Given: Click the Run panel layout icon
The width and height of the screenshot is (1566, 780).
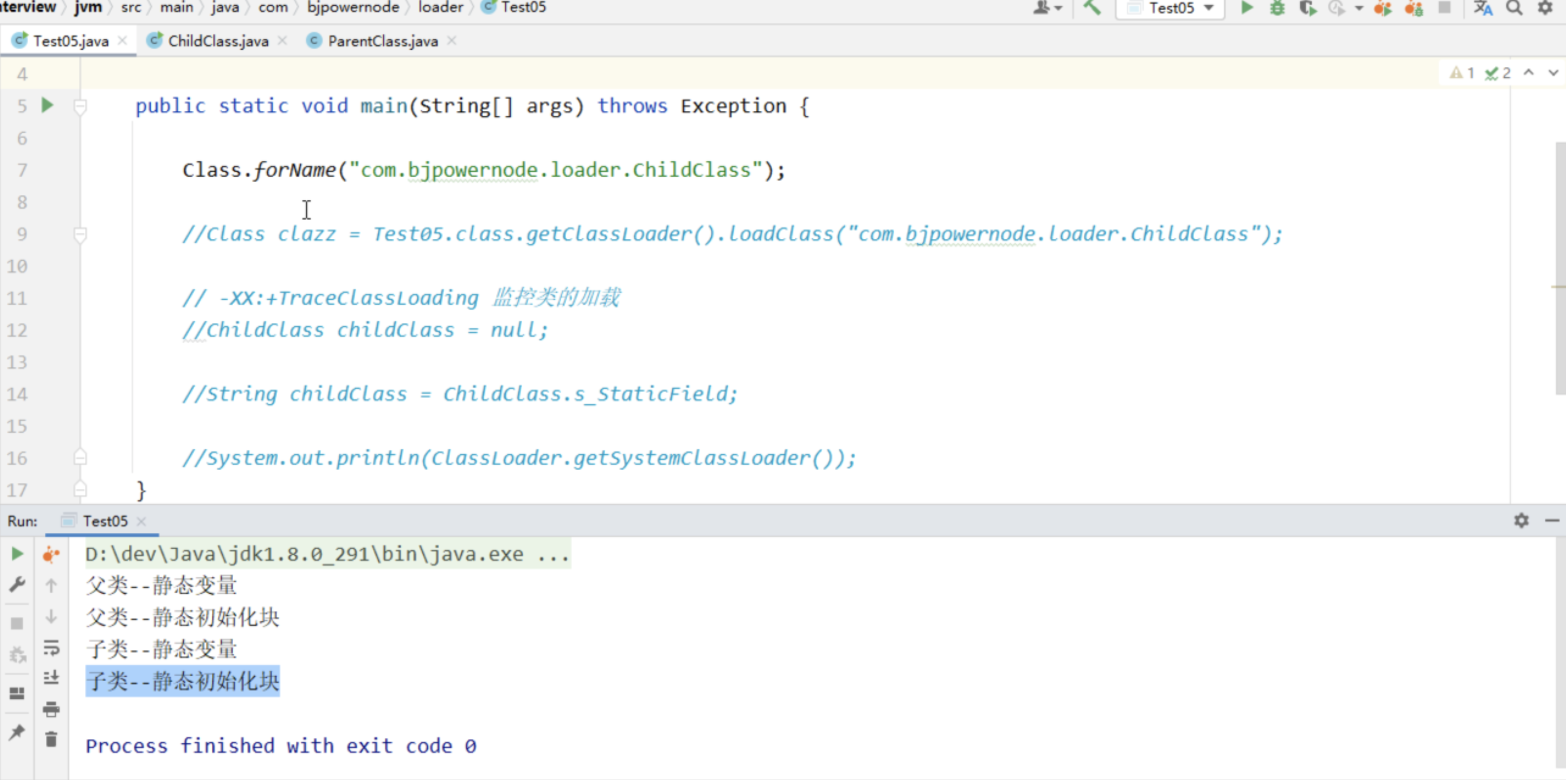Looking at the screenshot, I should [x=17, y=693].
